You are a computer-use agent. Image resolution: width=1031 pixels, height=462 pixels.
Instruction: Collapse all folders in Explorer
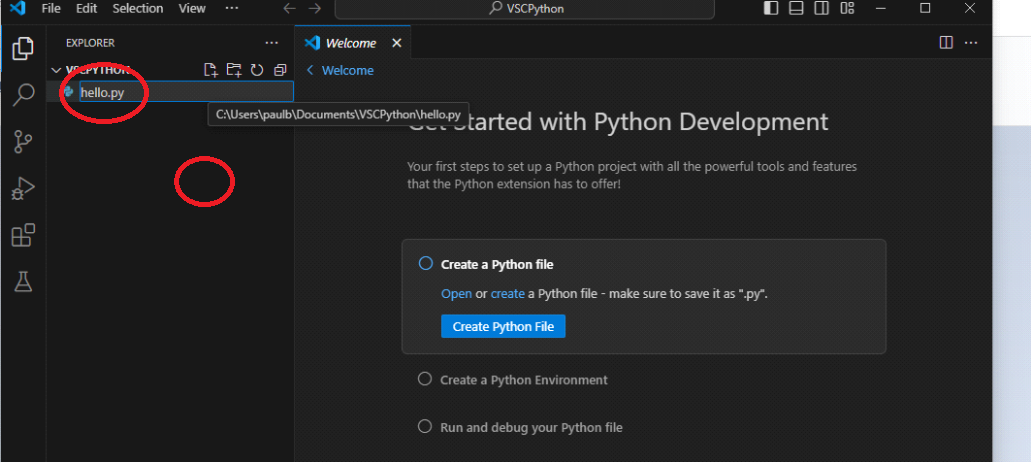(280, 70)
